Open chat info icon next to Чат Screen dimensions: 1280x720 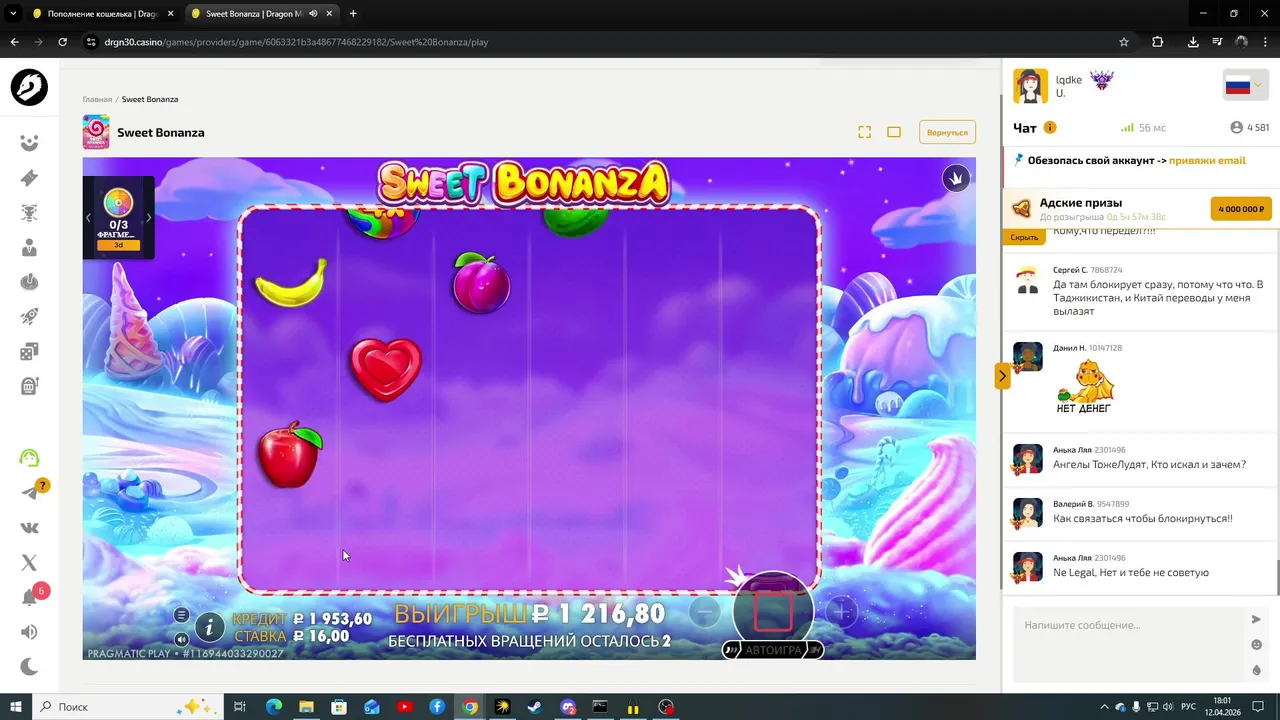point(1050,128)
